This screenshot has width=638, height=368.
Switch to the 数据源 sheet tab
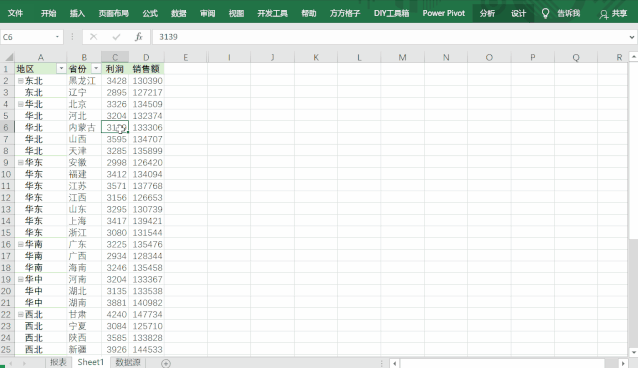pos(128,362)
